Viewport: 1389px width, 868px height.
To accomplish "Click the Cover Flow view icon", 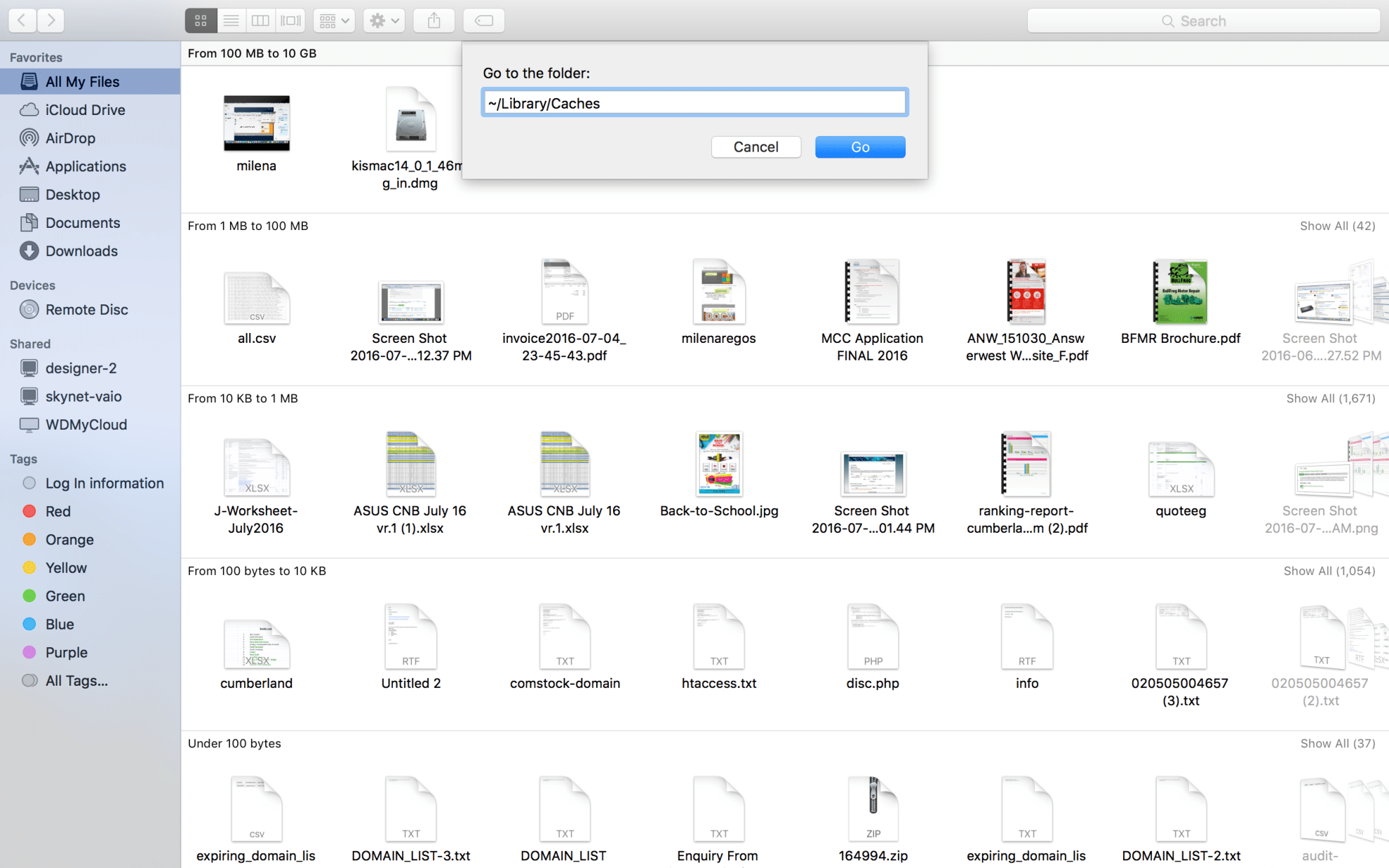I will point(291,20).
